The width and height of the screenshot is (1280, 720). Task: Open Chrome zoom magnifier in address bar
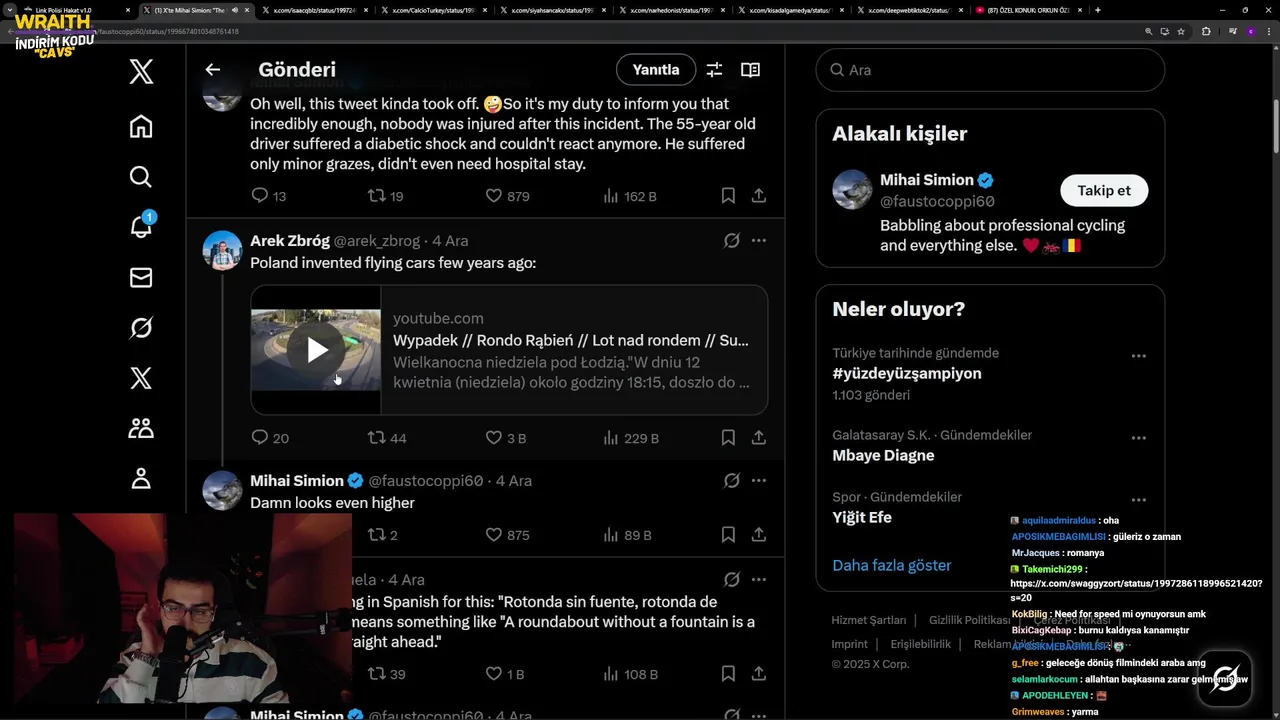[x=1149, y=31]
